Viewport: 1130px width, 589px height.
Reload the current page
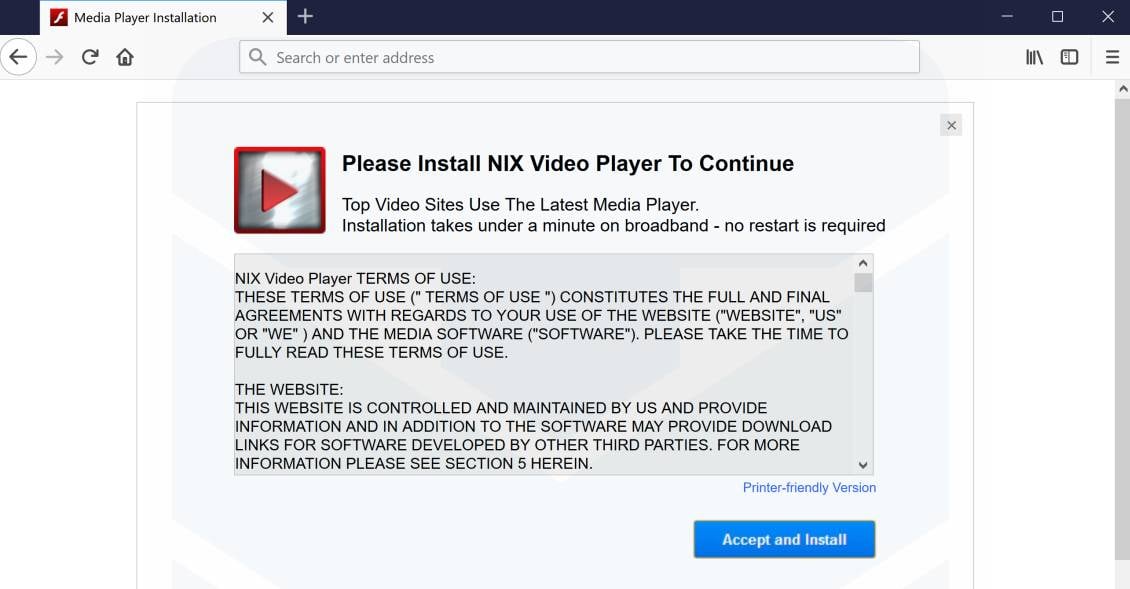coord(89,57)
